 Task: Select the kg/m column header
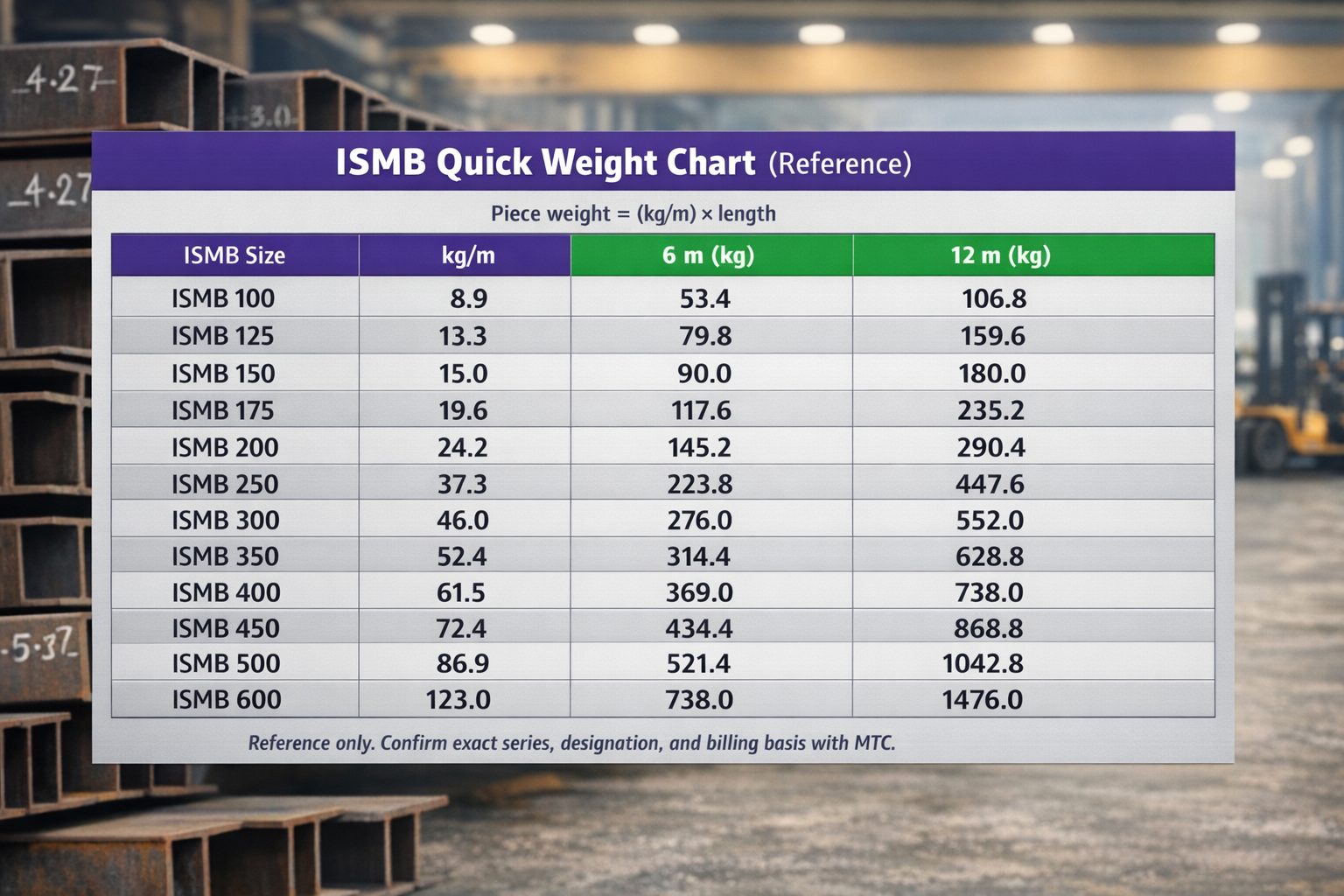coord(468,255)
